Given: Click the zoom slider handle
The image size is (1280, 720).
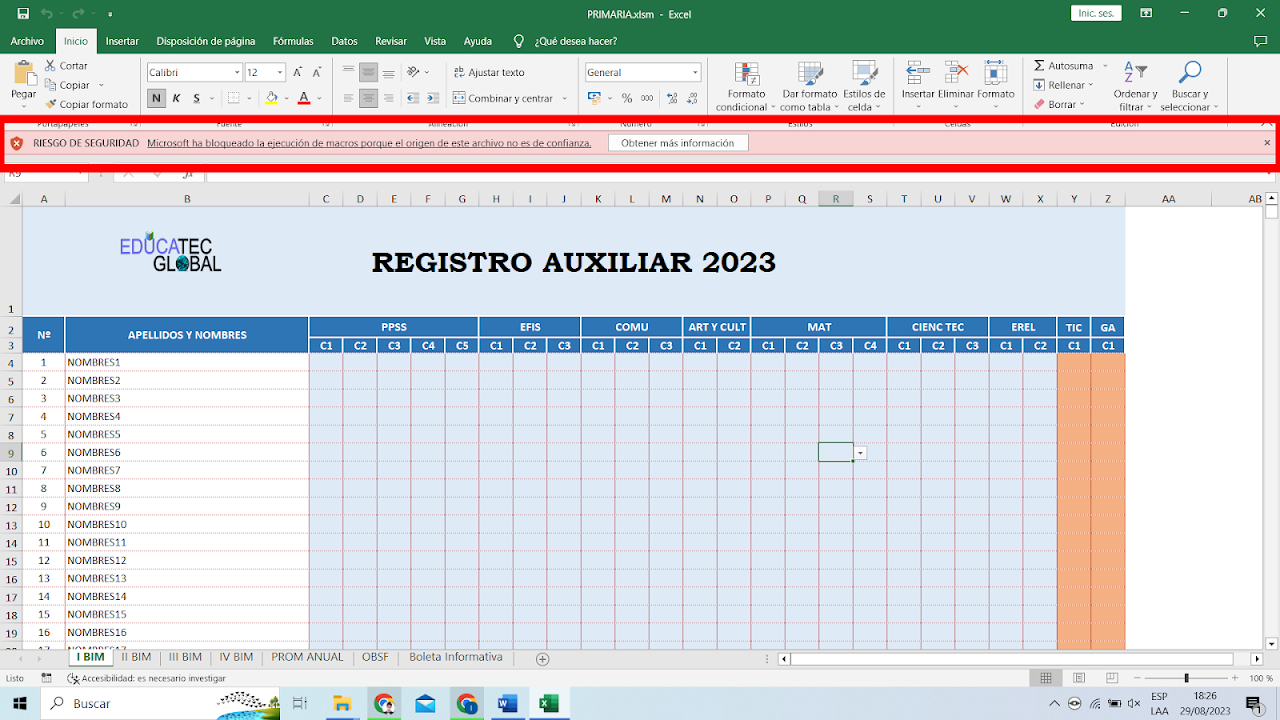Looking at the screenshot, I should pyautogui.click(x=1186, y=678).
